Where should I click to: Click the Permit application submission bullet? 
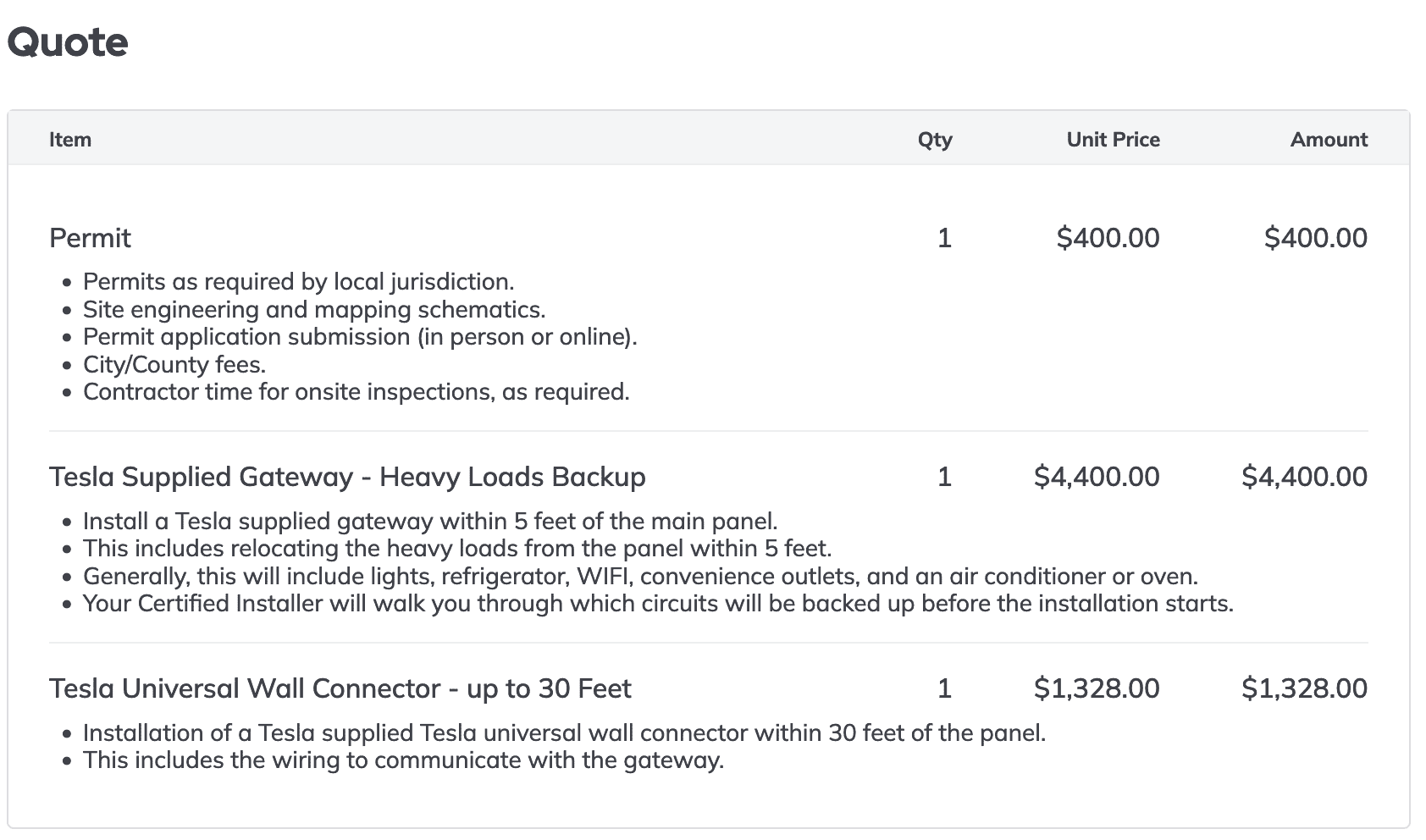(360, 337)
